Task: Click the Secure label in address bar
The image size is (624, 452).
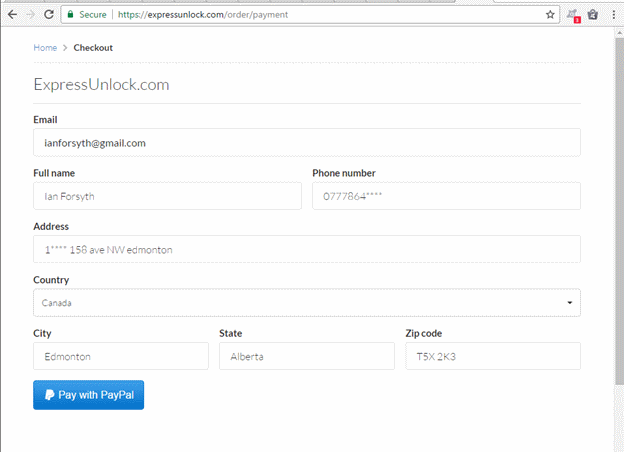Action: coord(93,15)
